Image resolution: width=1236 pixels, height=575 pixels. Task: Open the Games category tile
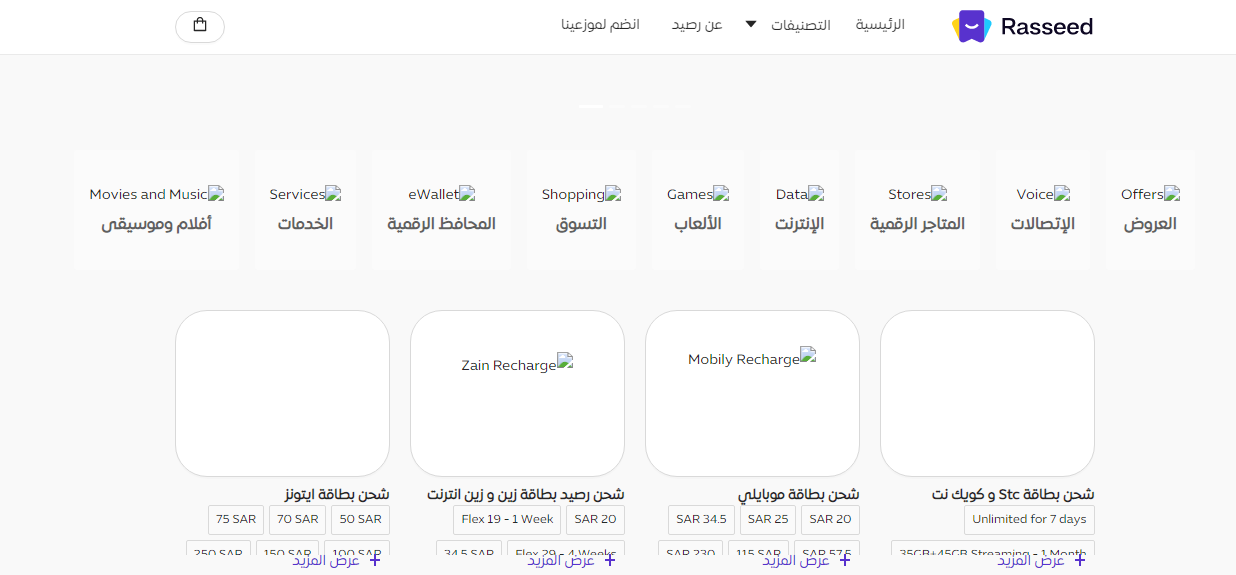697,210
